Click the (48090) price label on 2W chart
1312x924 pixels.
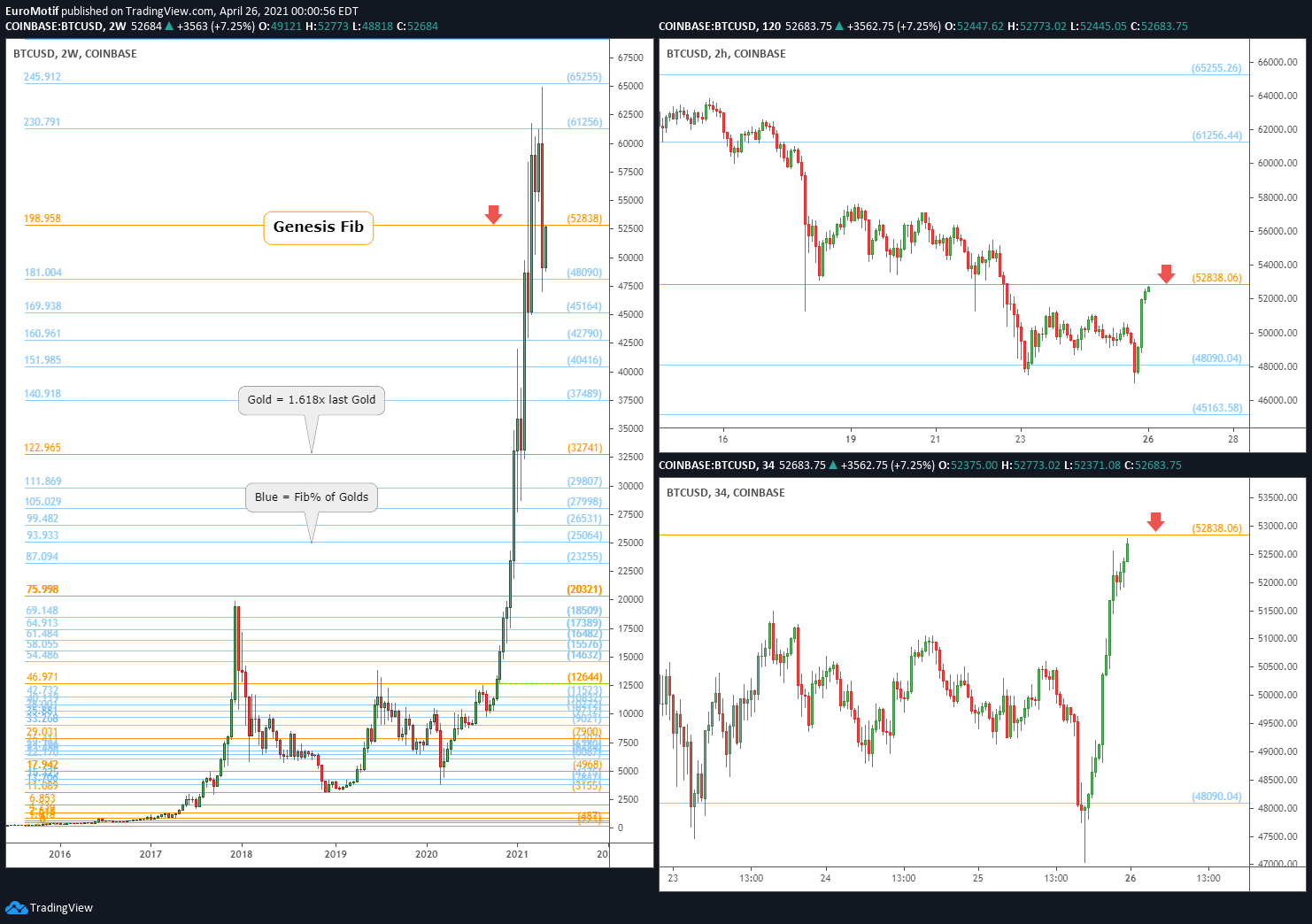[584, 273]
